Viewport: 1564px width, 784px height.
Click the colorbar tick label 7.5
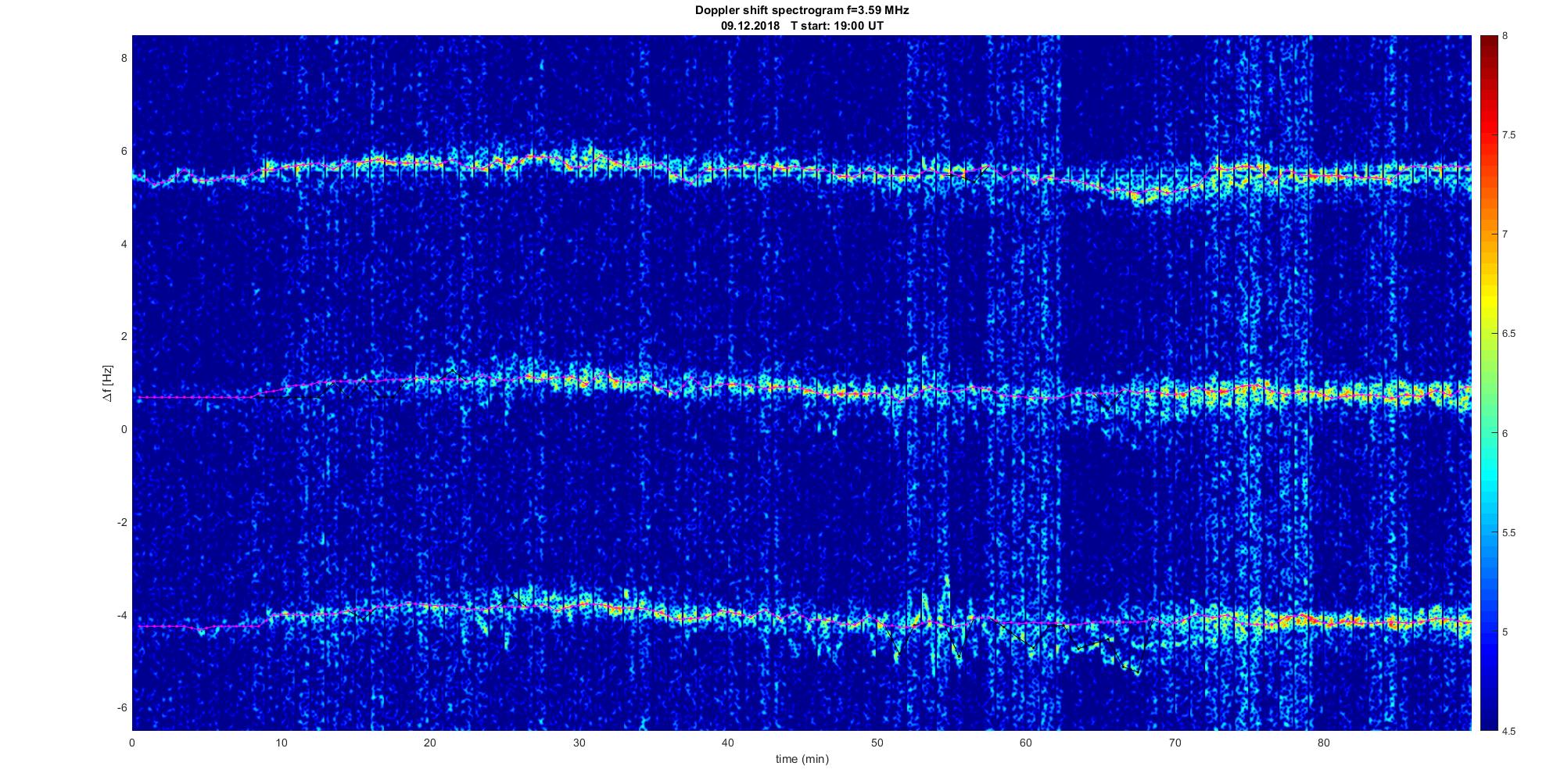pos(1509,135)
